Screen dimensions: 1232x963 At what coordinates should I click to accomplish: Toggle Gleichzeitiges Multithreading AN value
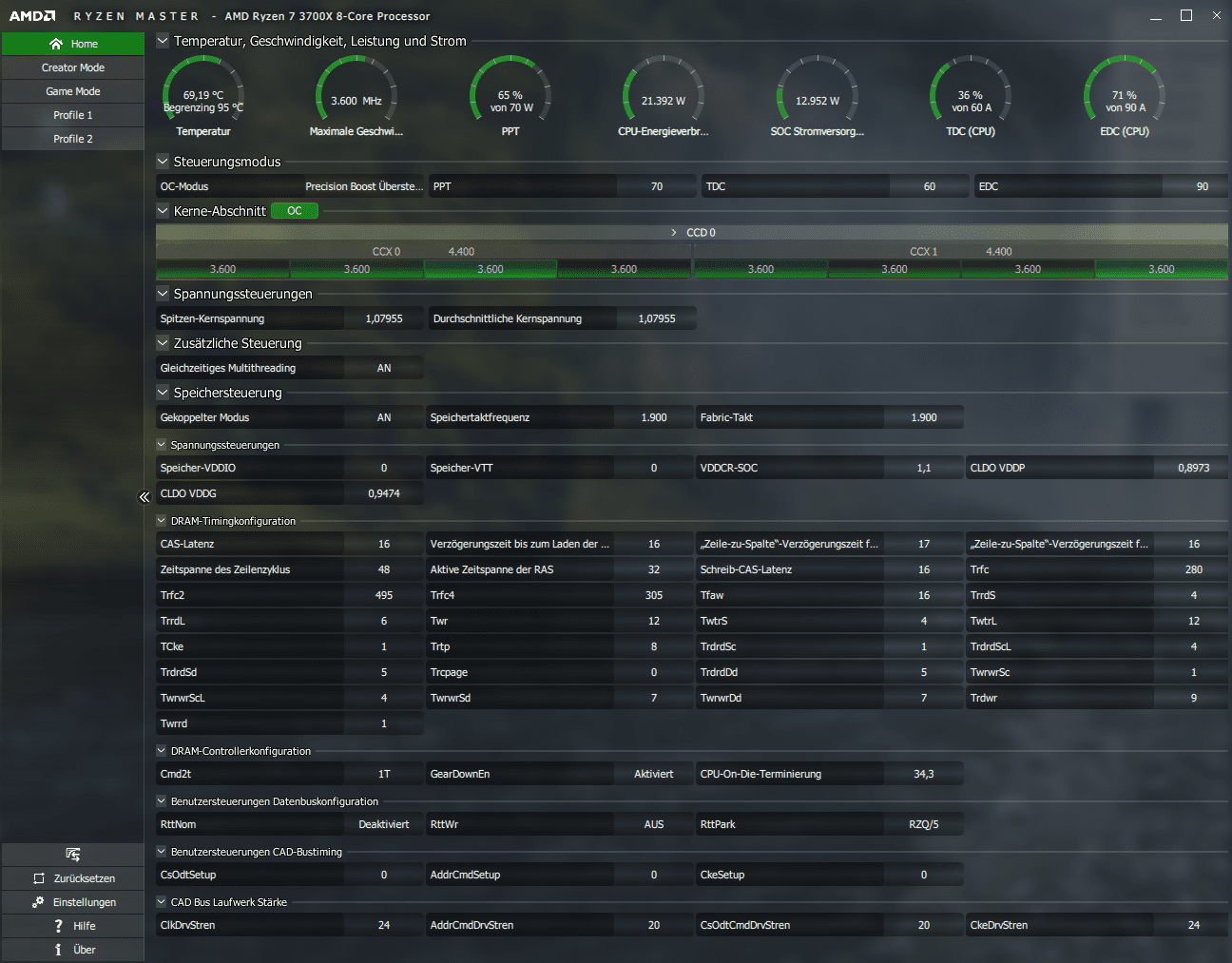(x=384, y=368)
